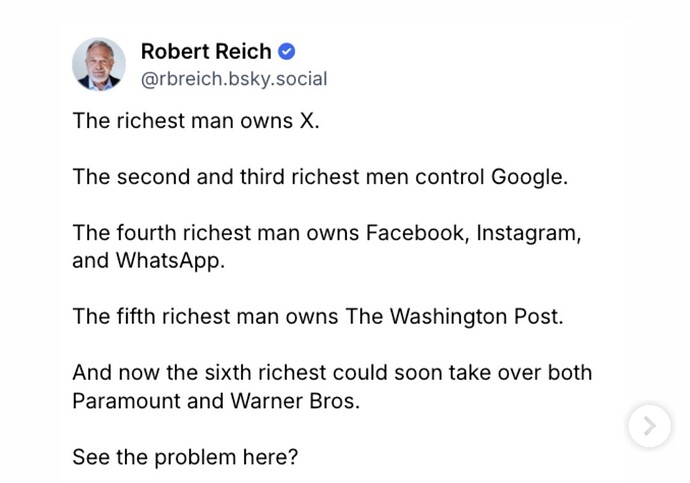690x483 pixels.
Task: Click the next arrow chevron button
Action: pos(649,426)
